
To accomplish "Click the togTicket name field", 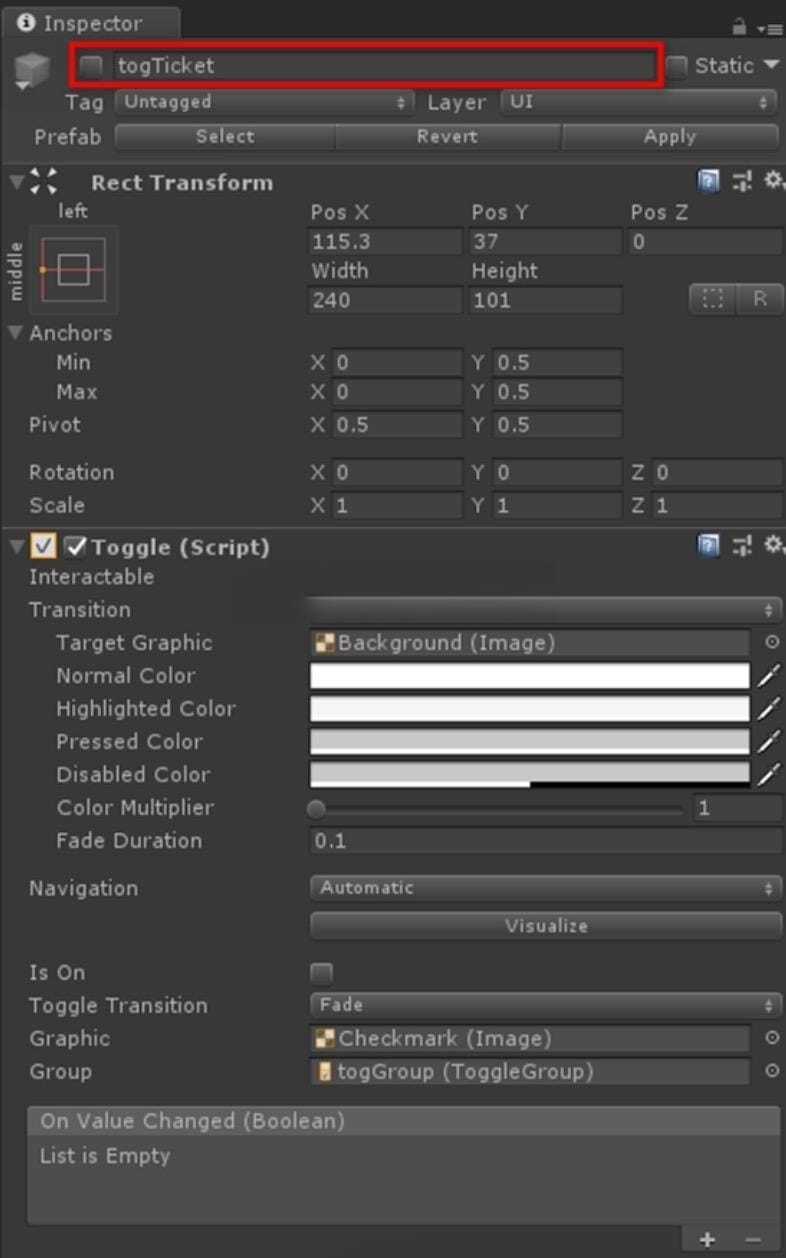I will (x=383, y=66).
